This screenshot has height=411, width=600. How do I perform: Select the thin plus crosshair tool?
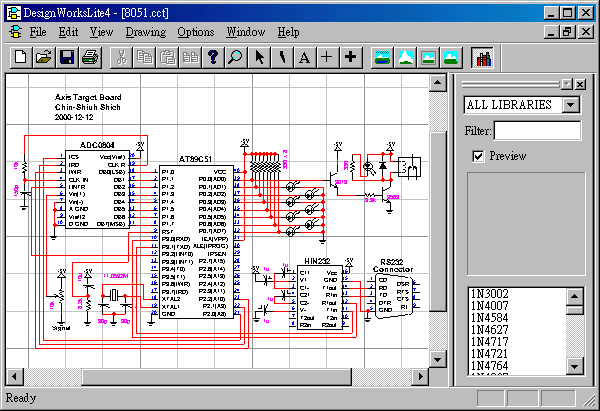(x=327, y=57)
